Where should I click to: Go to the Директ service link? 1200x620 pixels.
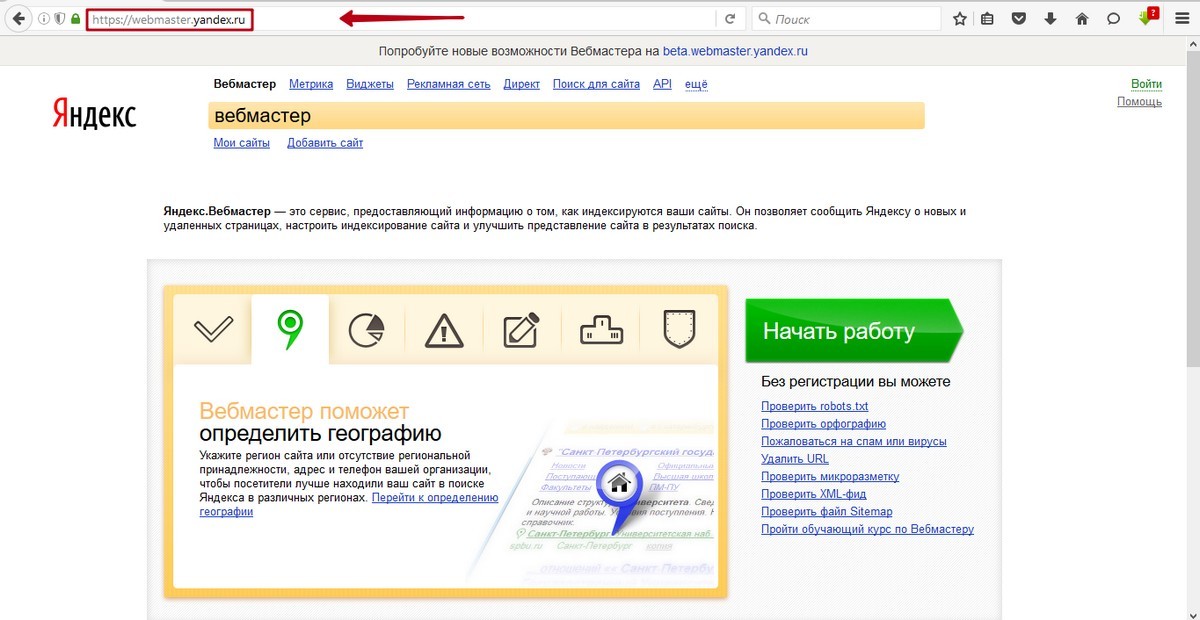521,84
